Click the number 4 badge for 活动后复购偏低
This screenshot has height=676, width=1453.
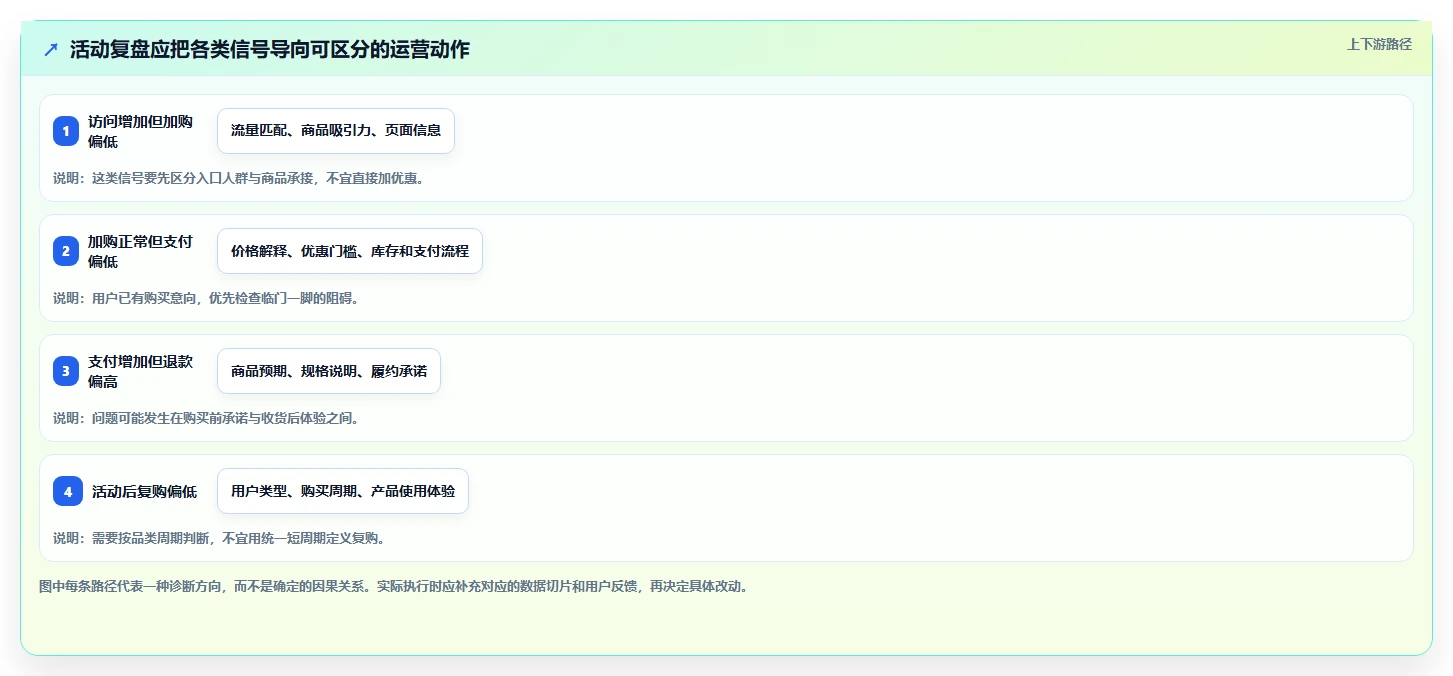click(x=68, y=491)
